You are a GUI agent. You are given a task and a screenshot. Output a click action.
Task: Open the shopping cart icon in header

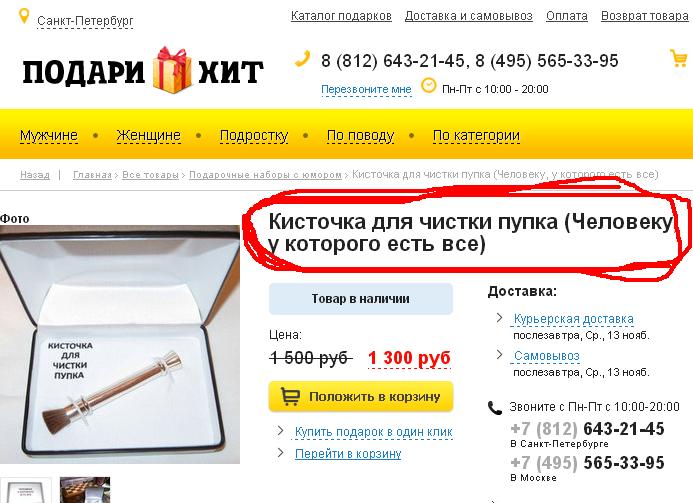point(679,58)
